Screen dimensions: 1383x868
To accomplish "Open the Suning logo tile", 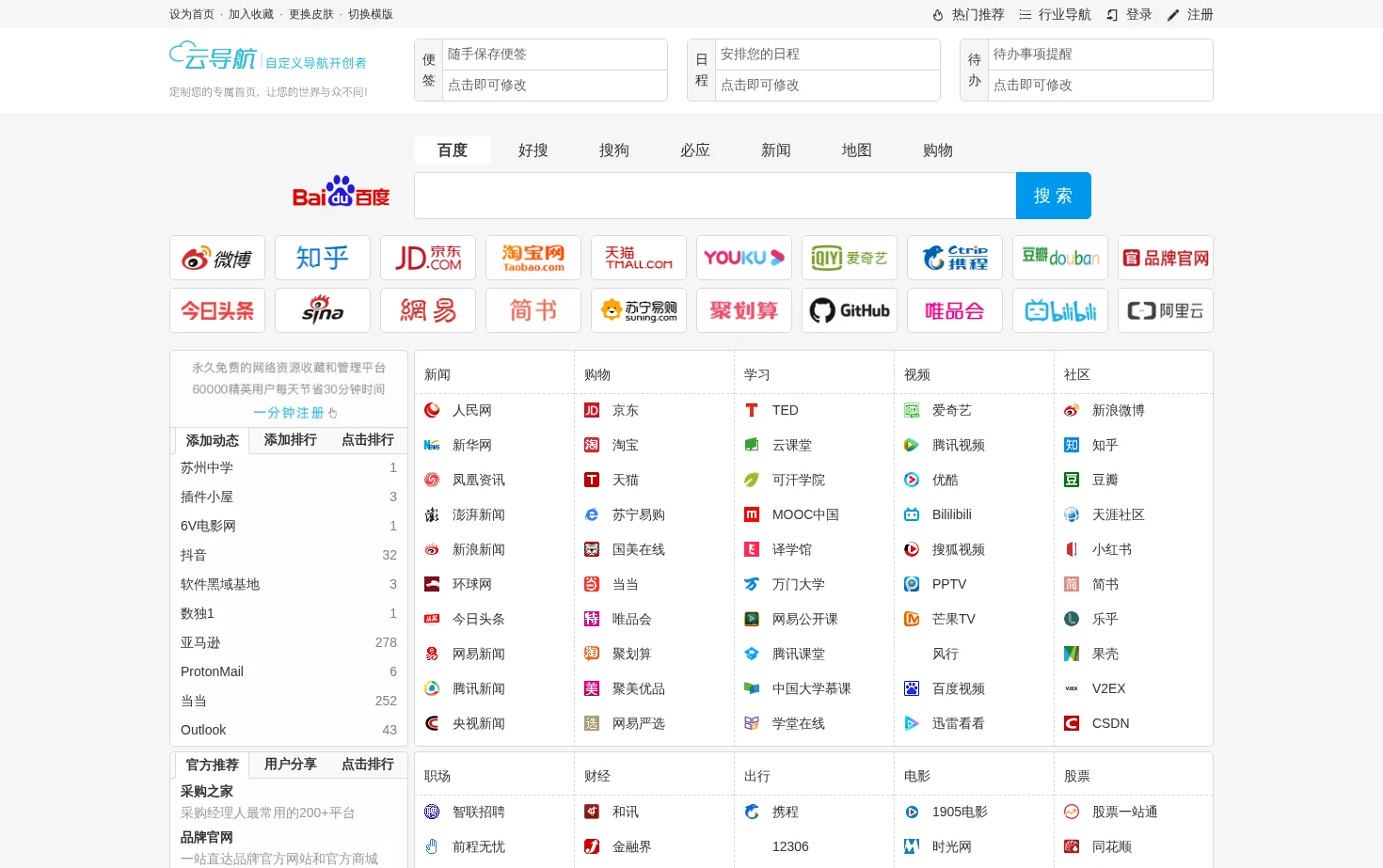I will coord(639,310).
